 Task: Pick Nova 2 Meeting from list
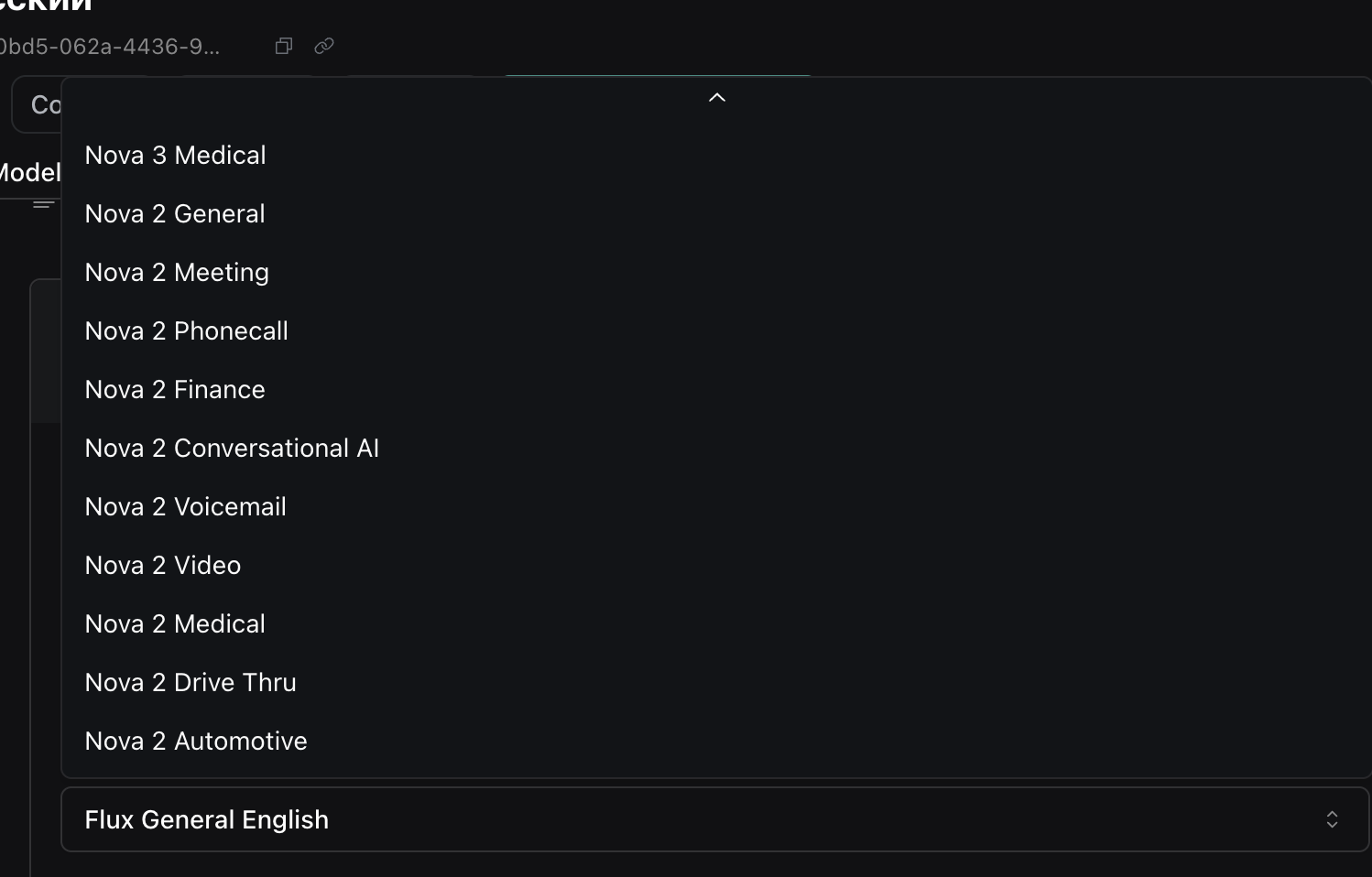(177, 273)
